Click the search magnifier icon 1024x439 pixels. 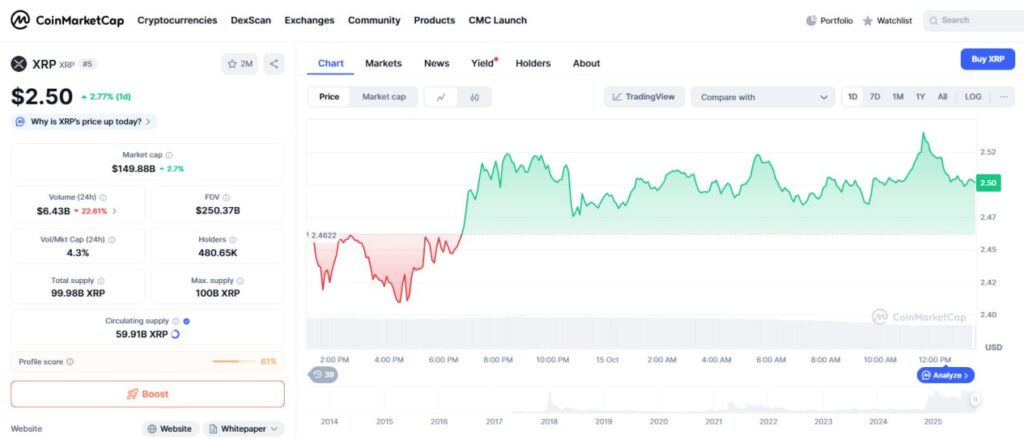(934, 21)
